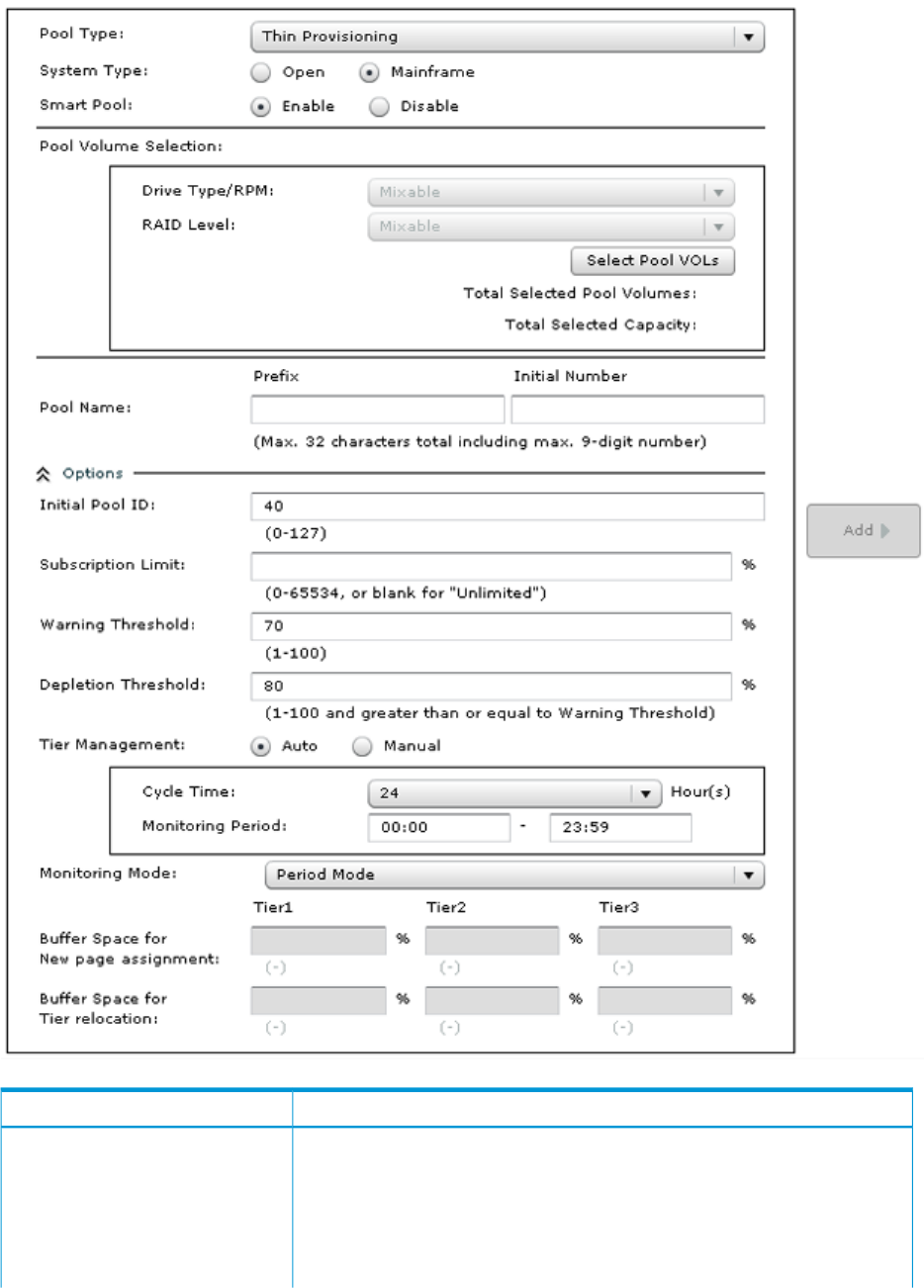Image resolution: width=924 pixels, height=1288 pixels.
Task: Click Tier3 new page assignment buffer field
Action: pyautogui.click(x=665, y=940)
